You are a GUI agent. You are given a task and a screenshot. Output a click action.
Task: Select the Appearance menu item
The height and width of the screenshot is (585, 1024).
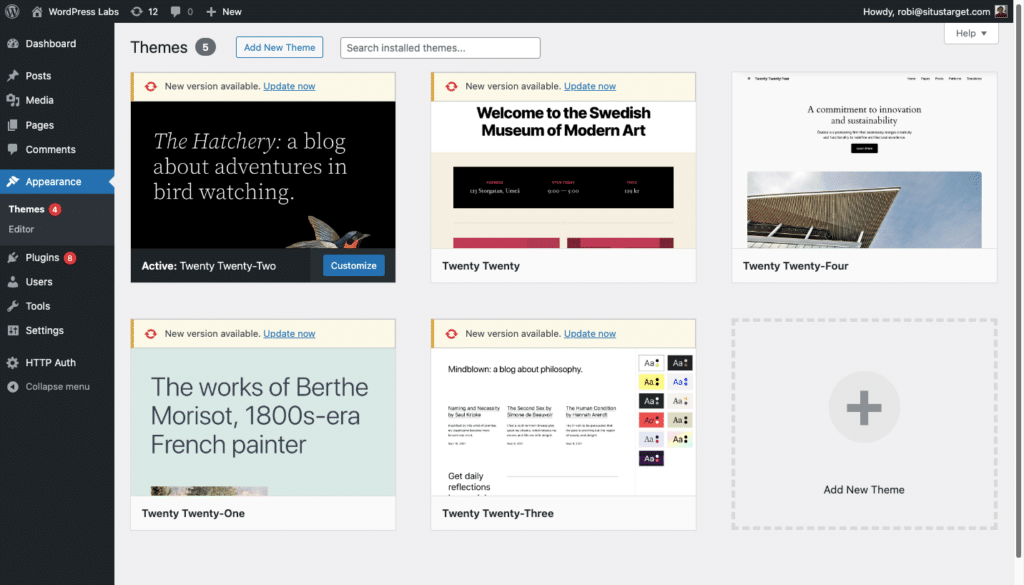click(x=57, y=182)
